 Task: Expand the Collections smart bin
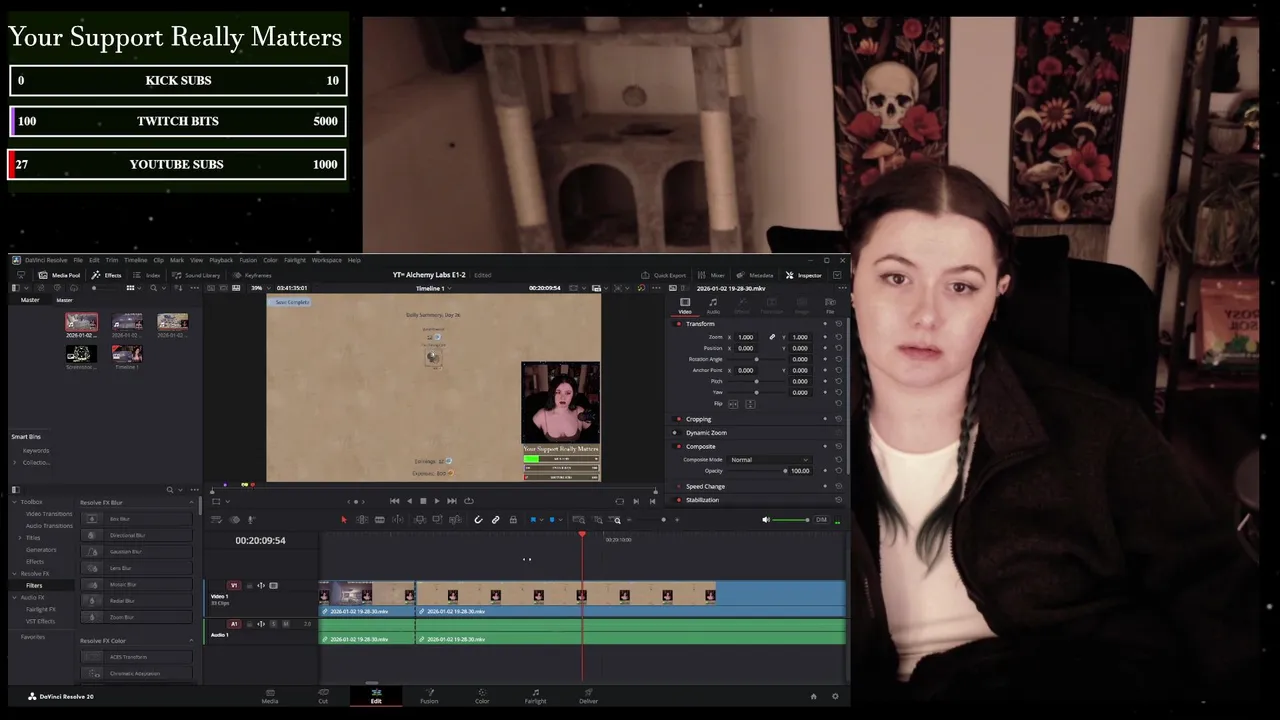point(16,463)
